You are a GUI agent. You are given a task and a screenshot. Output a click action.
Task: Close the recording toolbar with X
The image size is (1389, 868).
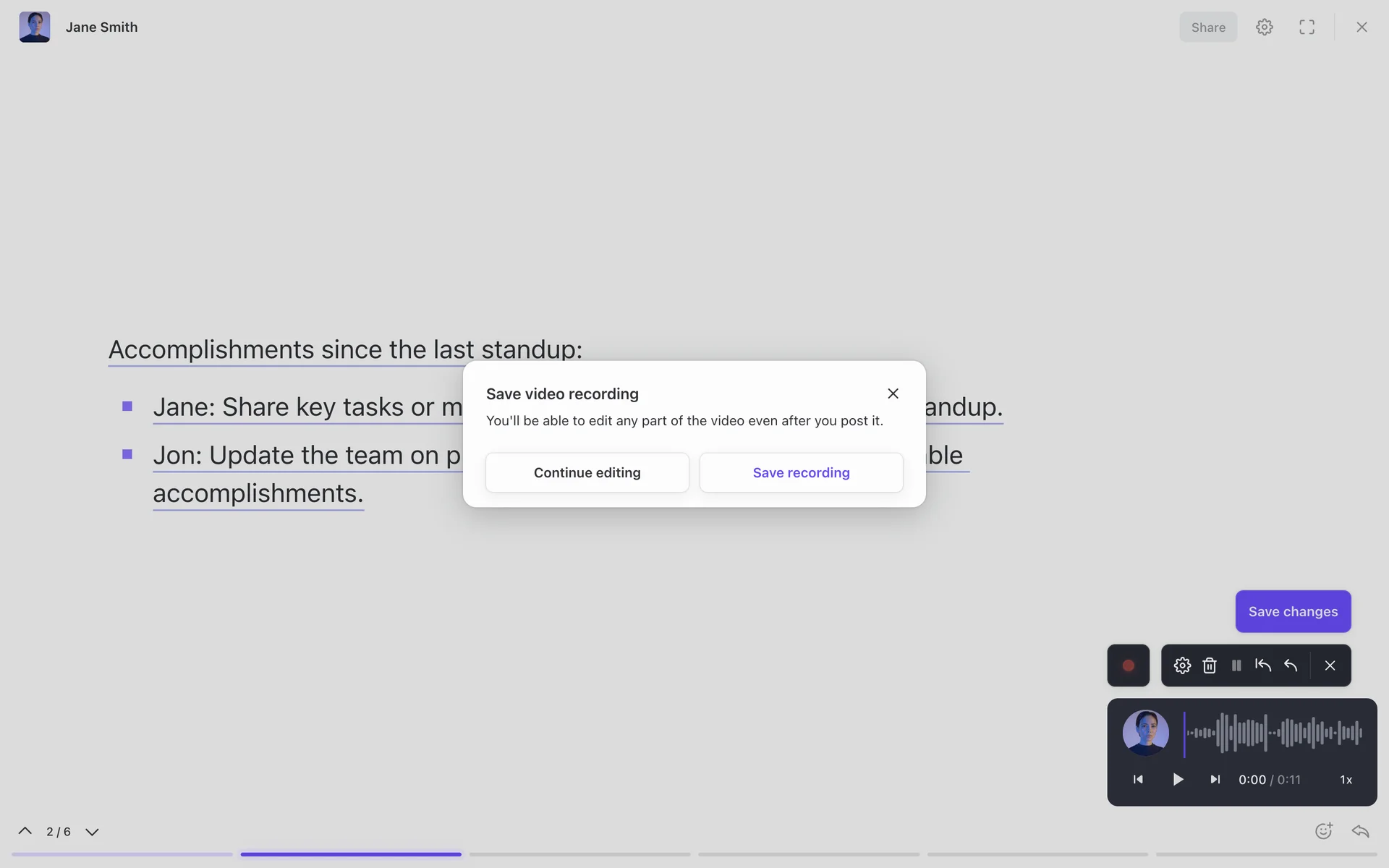tap(1330, 665)
